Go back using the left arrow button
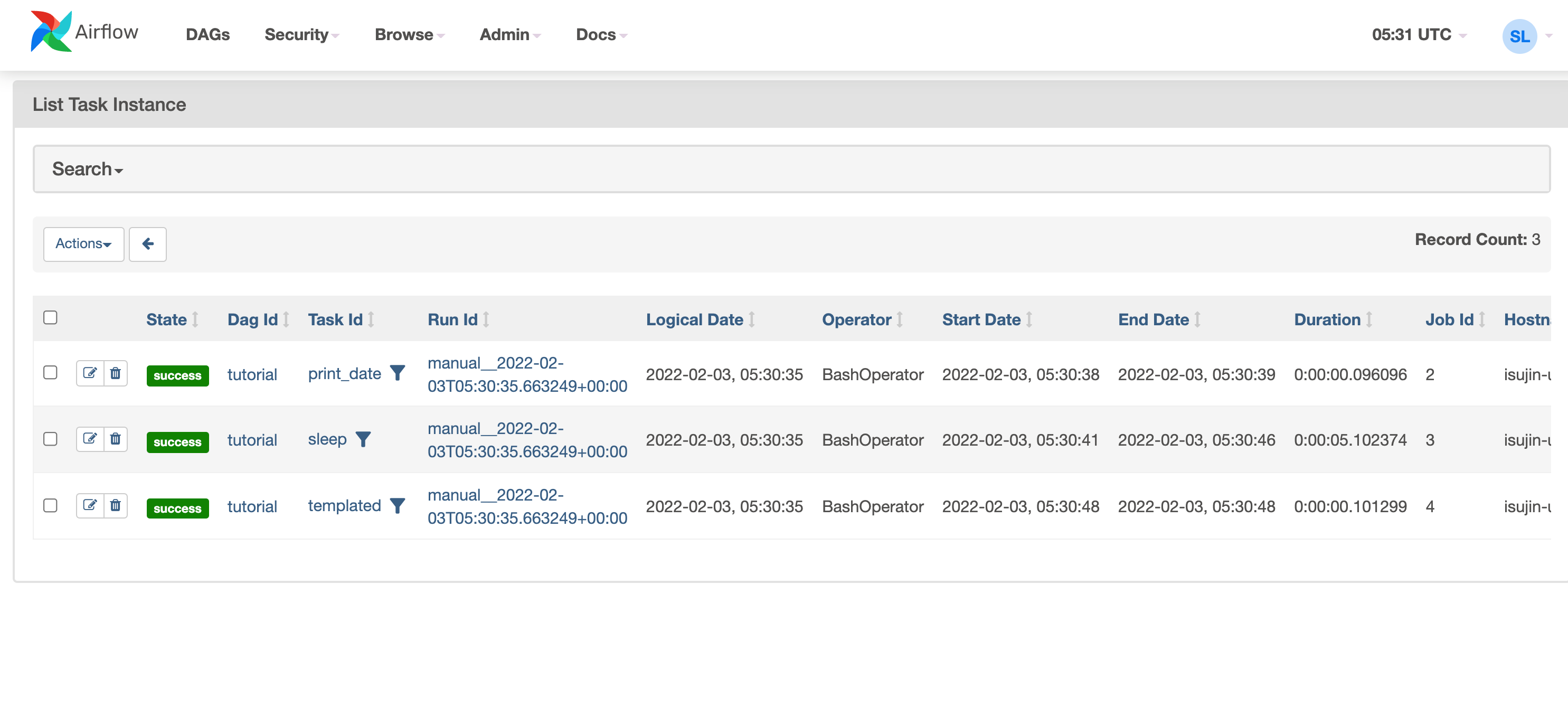The width and height of the screenshot is (1568, 716). pyautogui.click(x=148, y=244)
